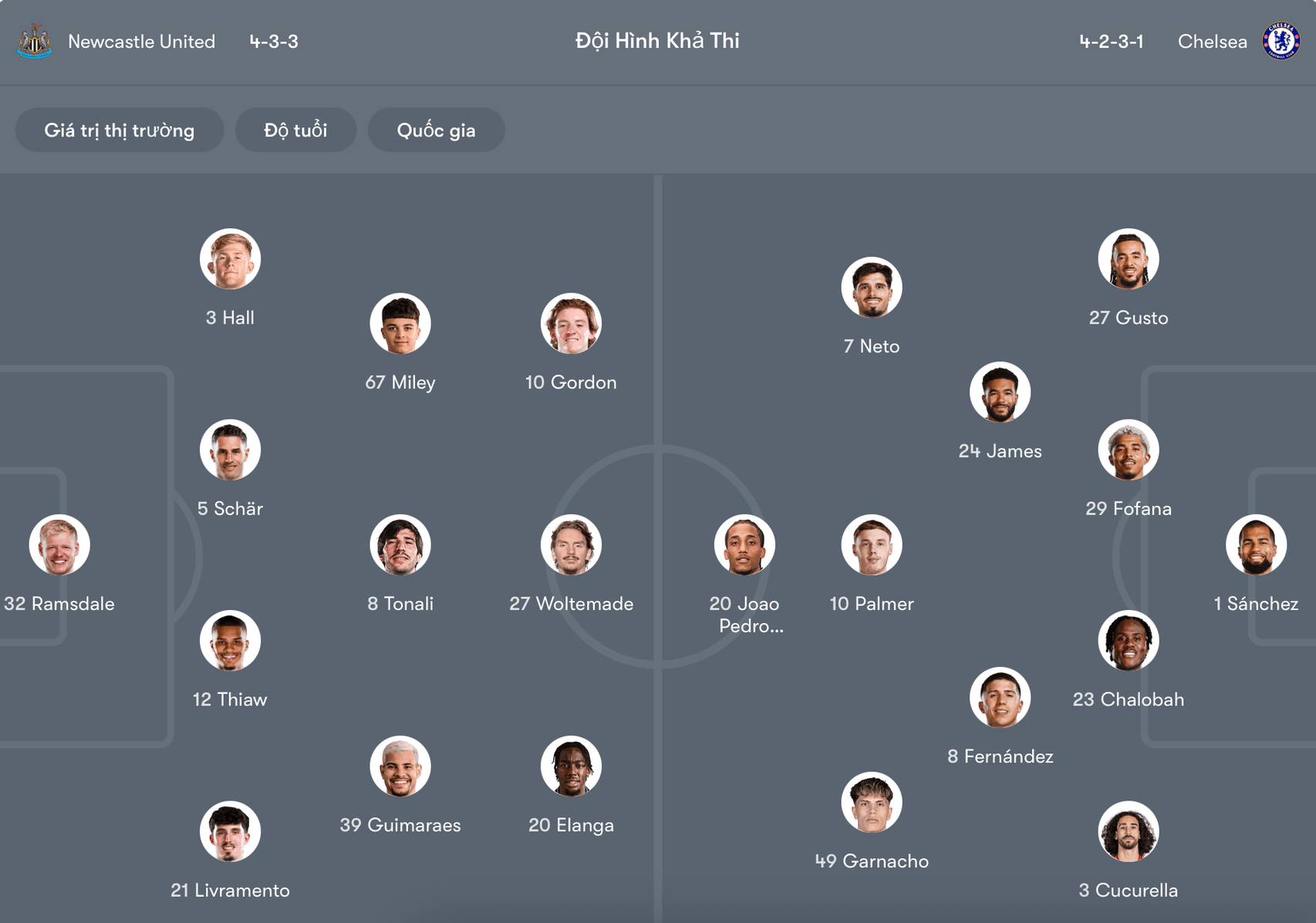Screen dimensions: 1316x923
Task: Click 39 Guimaraes's thumbnail image
Action: (x=401, y=766)
